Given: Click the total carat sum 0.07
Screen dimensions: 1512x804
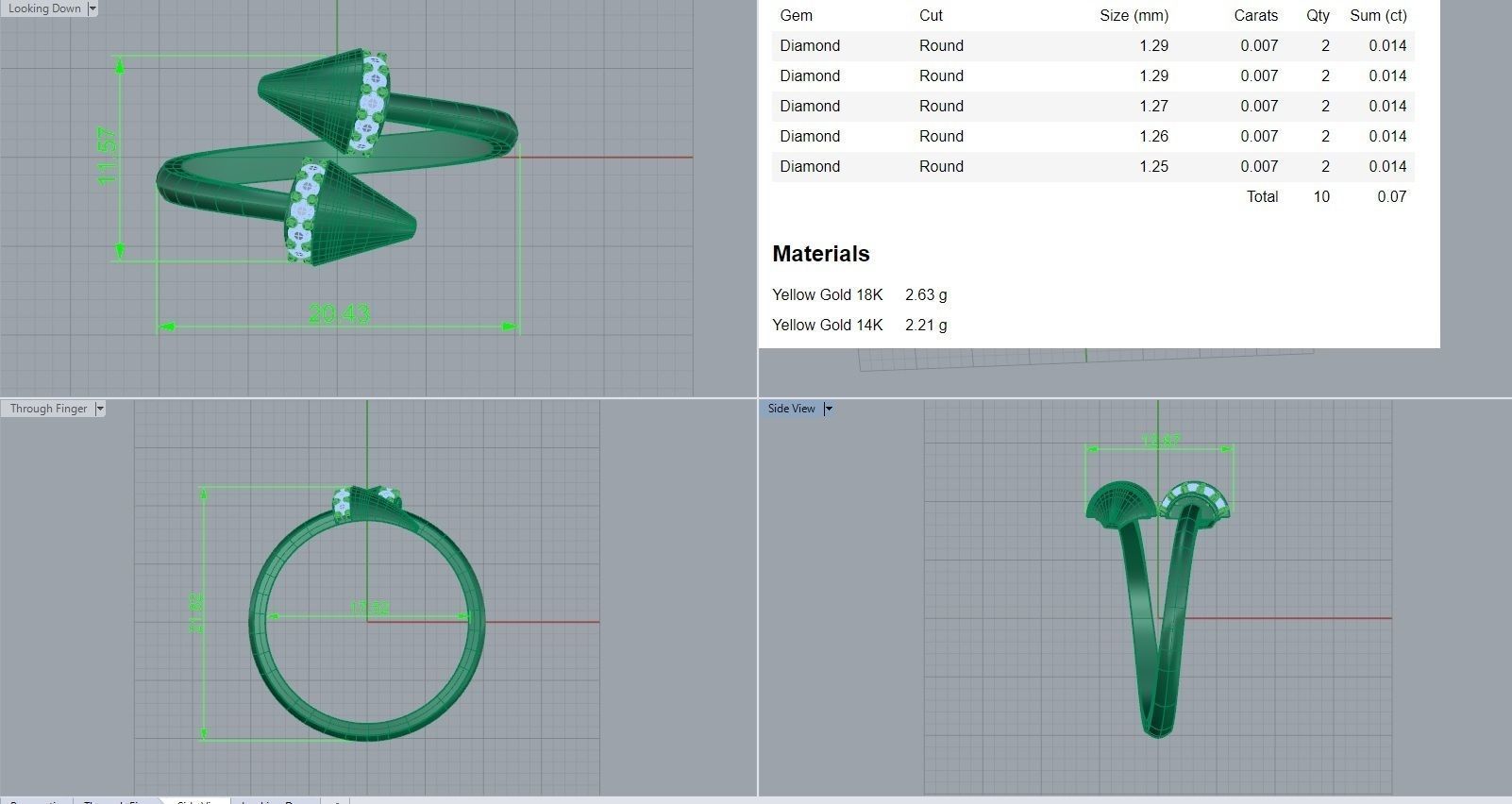Looking at the screenshot, I should click(1391, 196).
